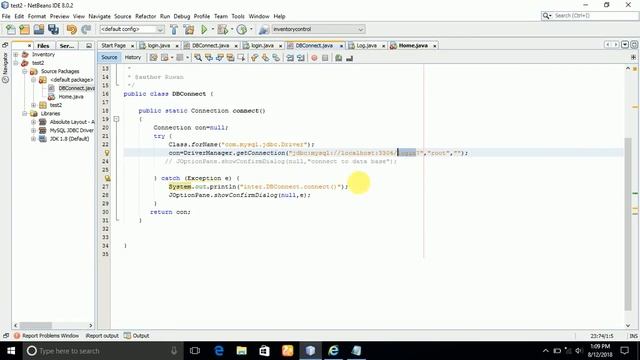Select the Log.java editor tab
This screenshot has width=640, height=360.
click(x=367, y=46)
